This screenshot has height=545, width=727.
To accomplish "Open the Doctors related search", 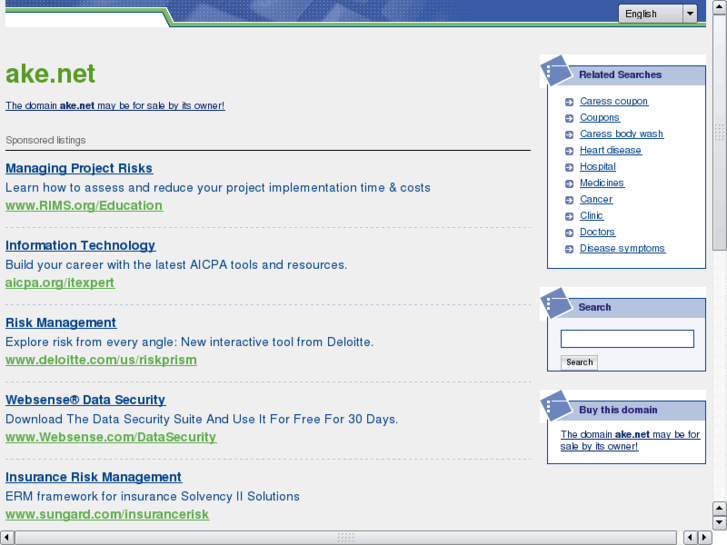I will point(597,232).
